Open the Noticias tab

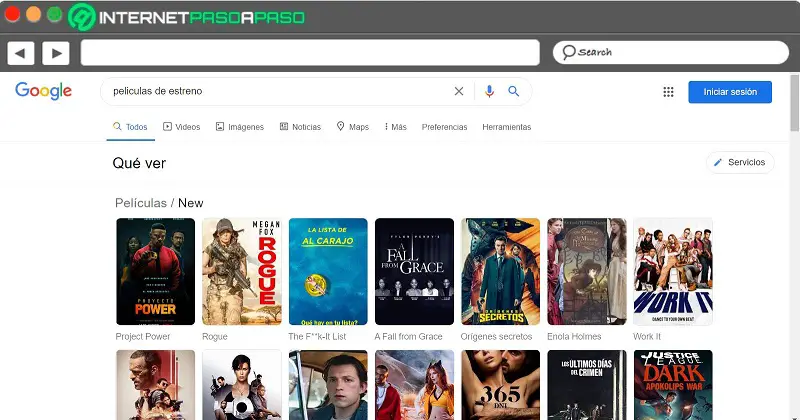[x=301, y=127]
